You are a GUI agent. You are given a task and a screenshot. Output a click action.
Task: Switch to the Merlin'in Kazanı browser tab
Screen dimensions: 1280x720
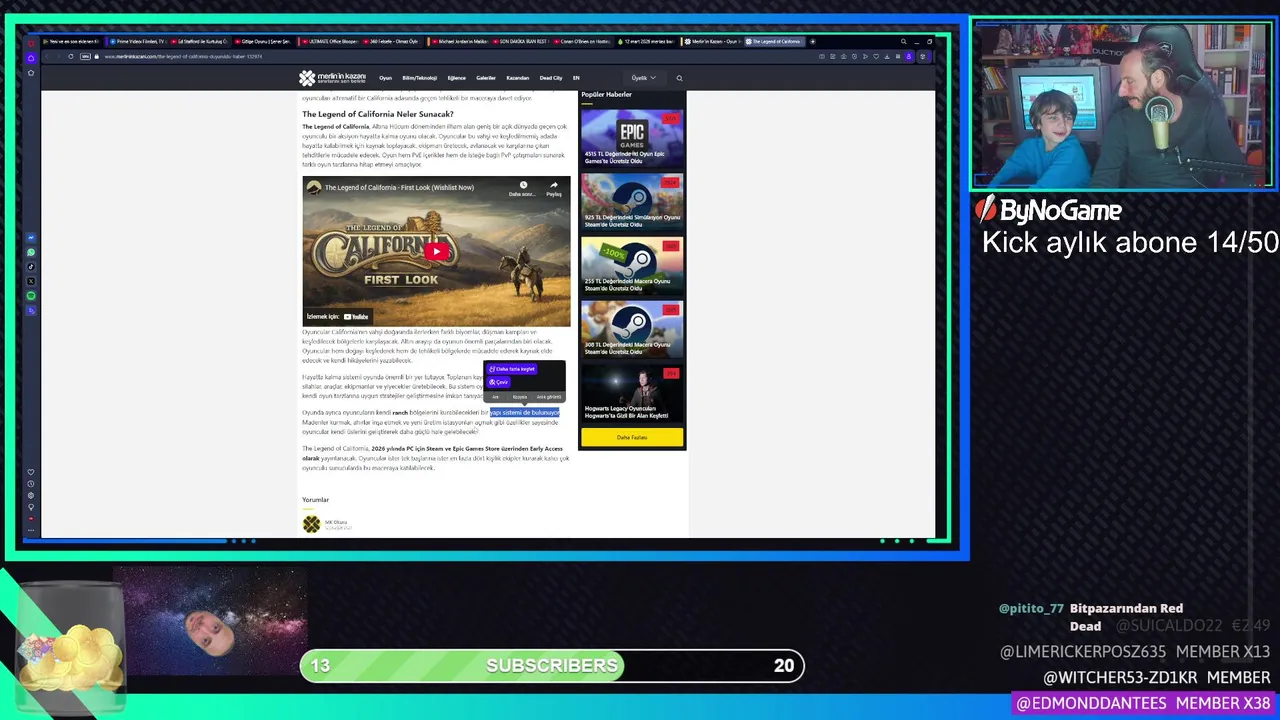(712, 42)
